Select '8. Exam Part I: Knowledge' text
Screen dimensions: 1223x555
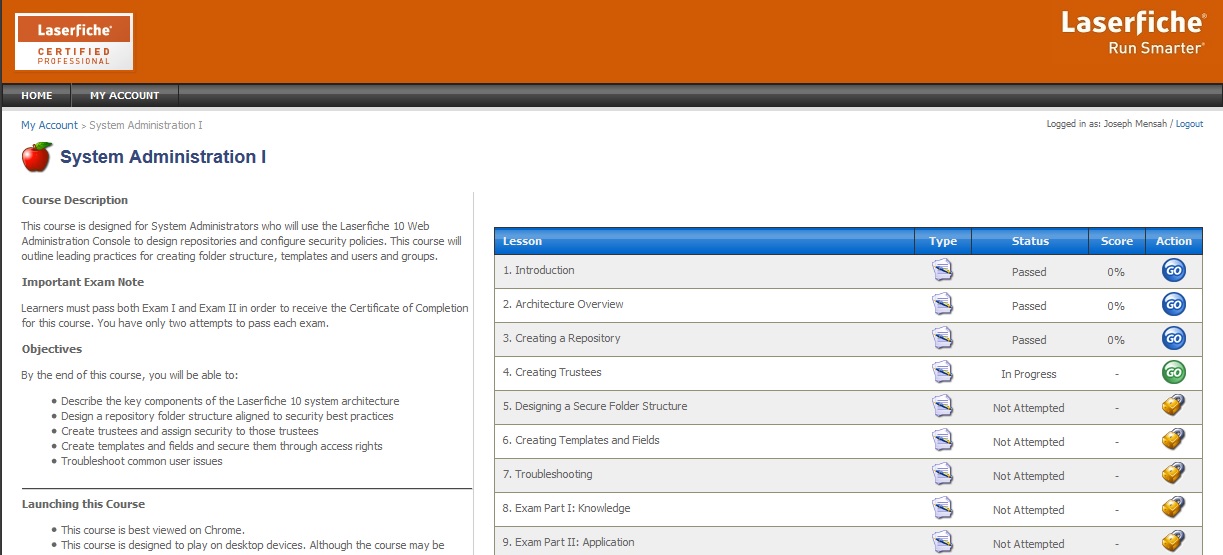click(x=566, y=508)
